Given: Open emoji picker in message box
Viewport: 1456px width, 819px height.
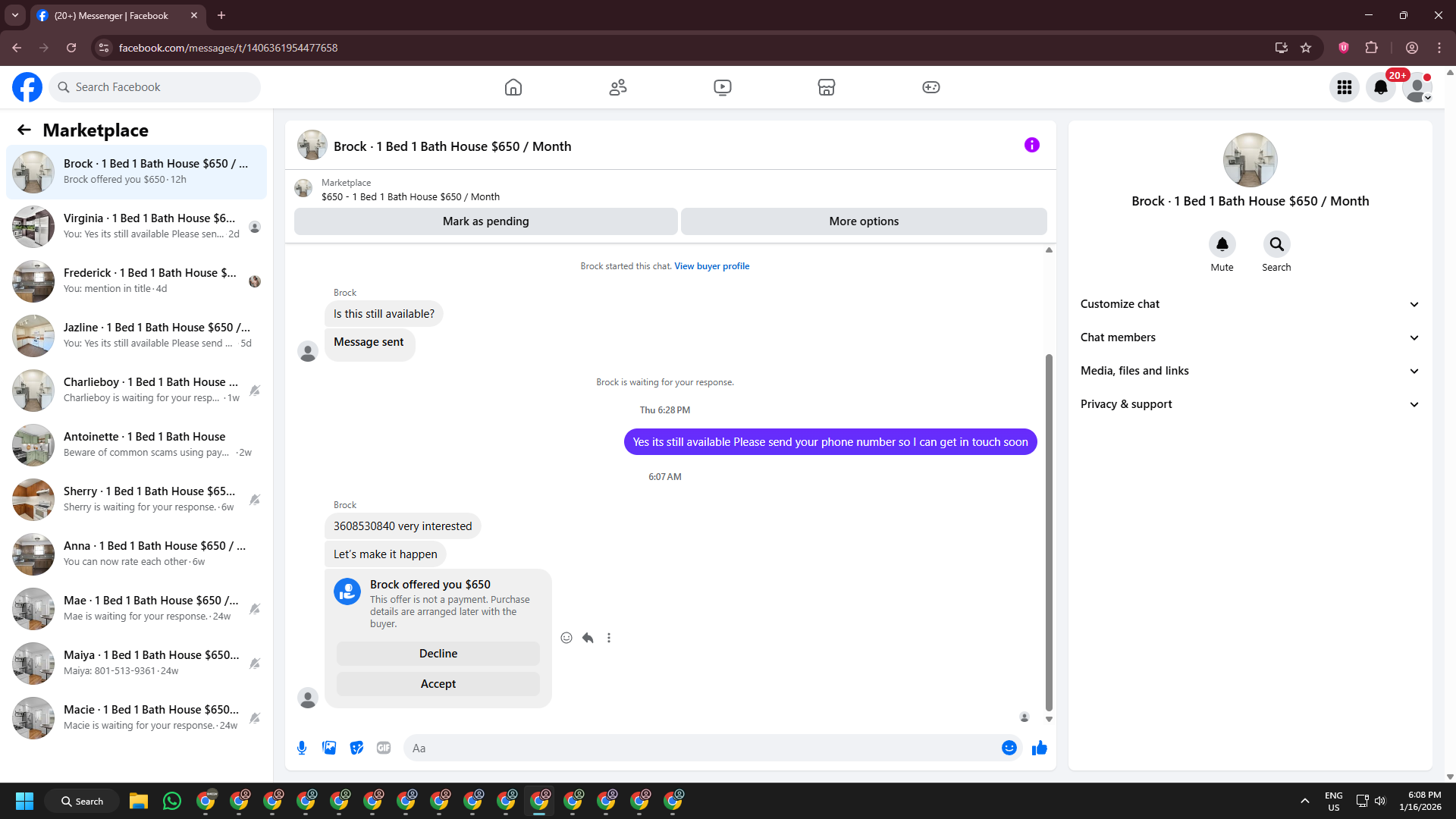Looking at the screenshot, I should 1009,748.
